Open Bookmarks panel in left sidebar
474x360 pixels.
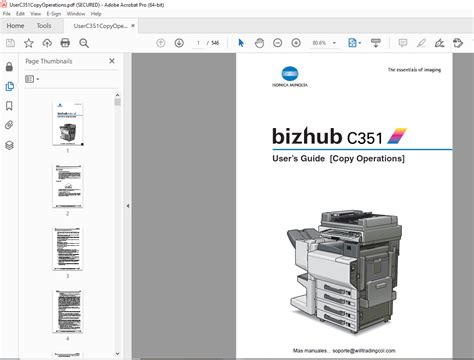click(x=9, y=106)
